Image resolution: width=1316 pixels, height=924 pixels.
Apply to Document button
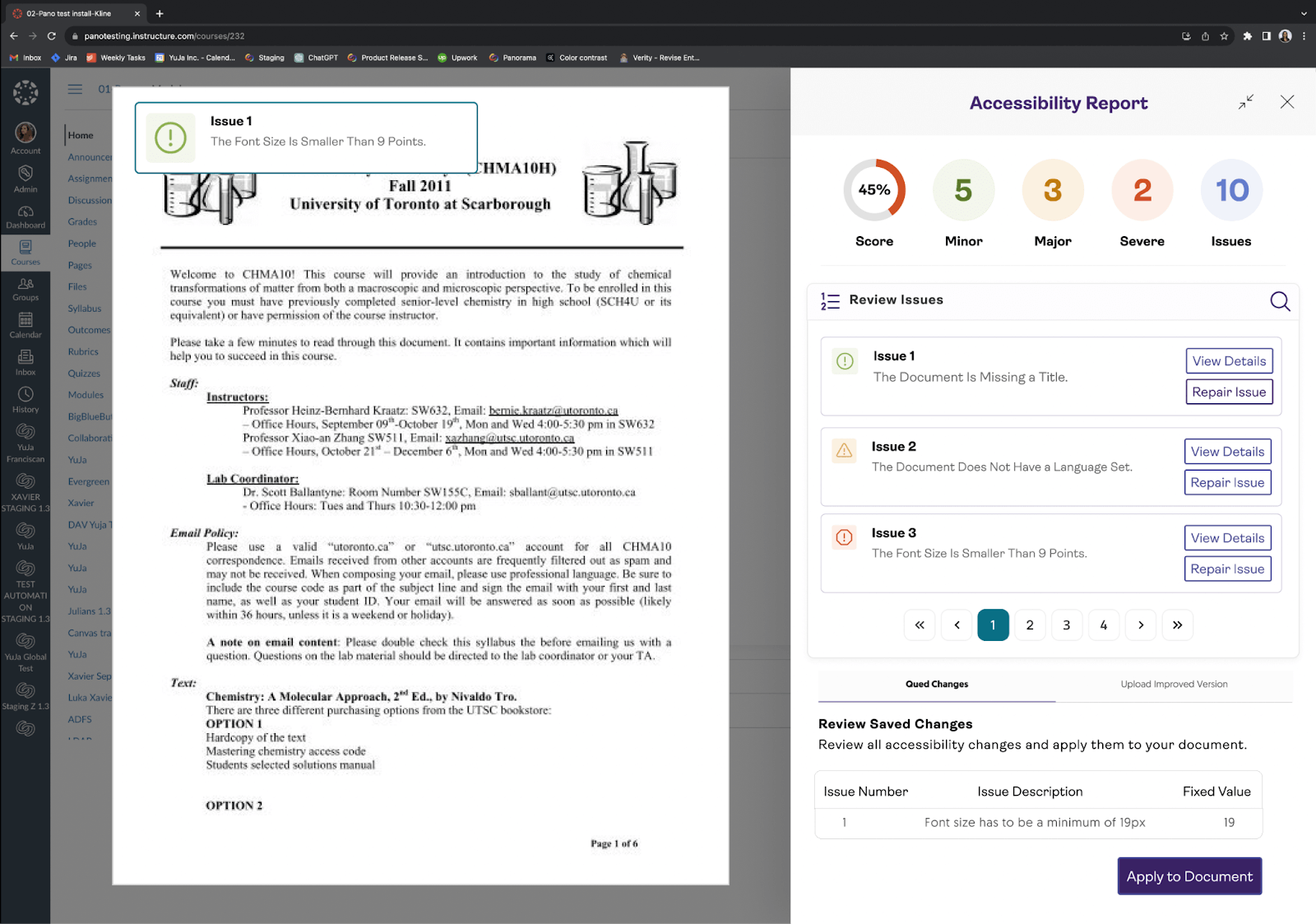click(1189, 876)
